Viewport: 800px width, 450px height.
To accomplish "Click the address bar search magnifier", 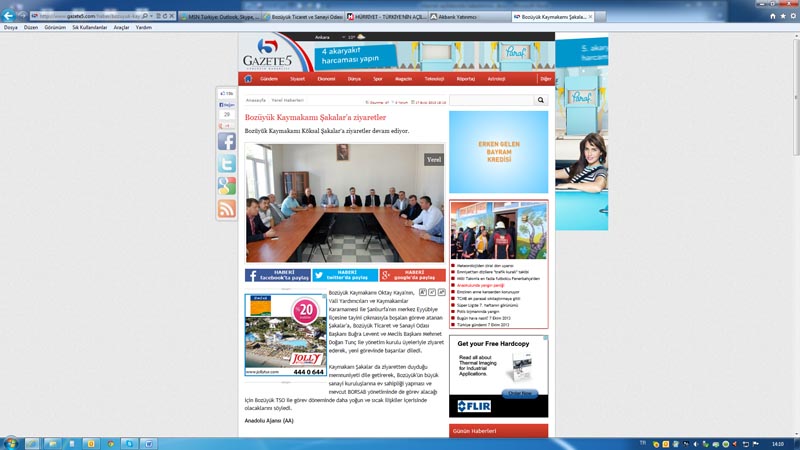I will [x=145, y=16].
